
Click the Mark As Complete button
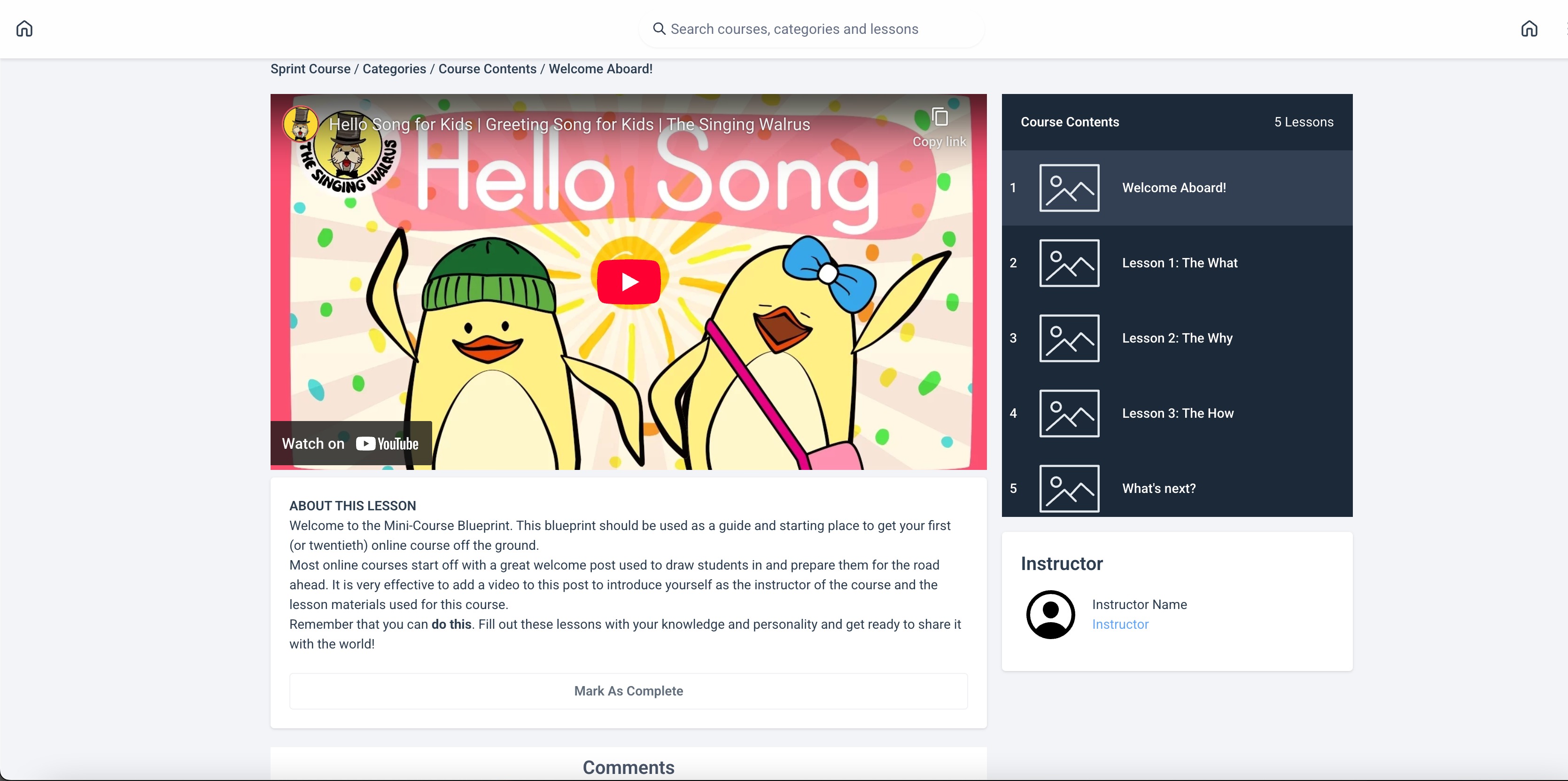click(x=628, y=691)
